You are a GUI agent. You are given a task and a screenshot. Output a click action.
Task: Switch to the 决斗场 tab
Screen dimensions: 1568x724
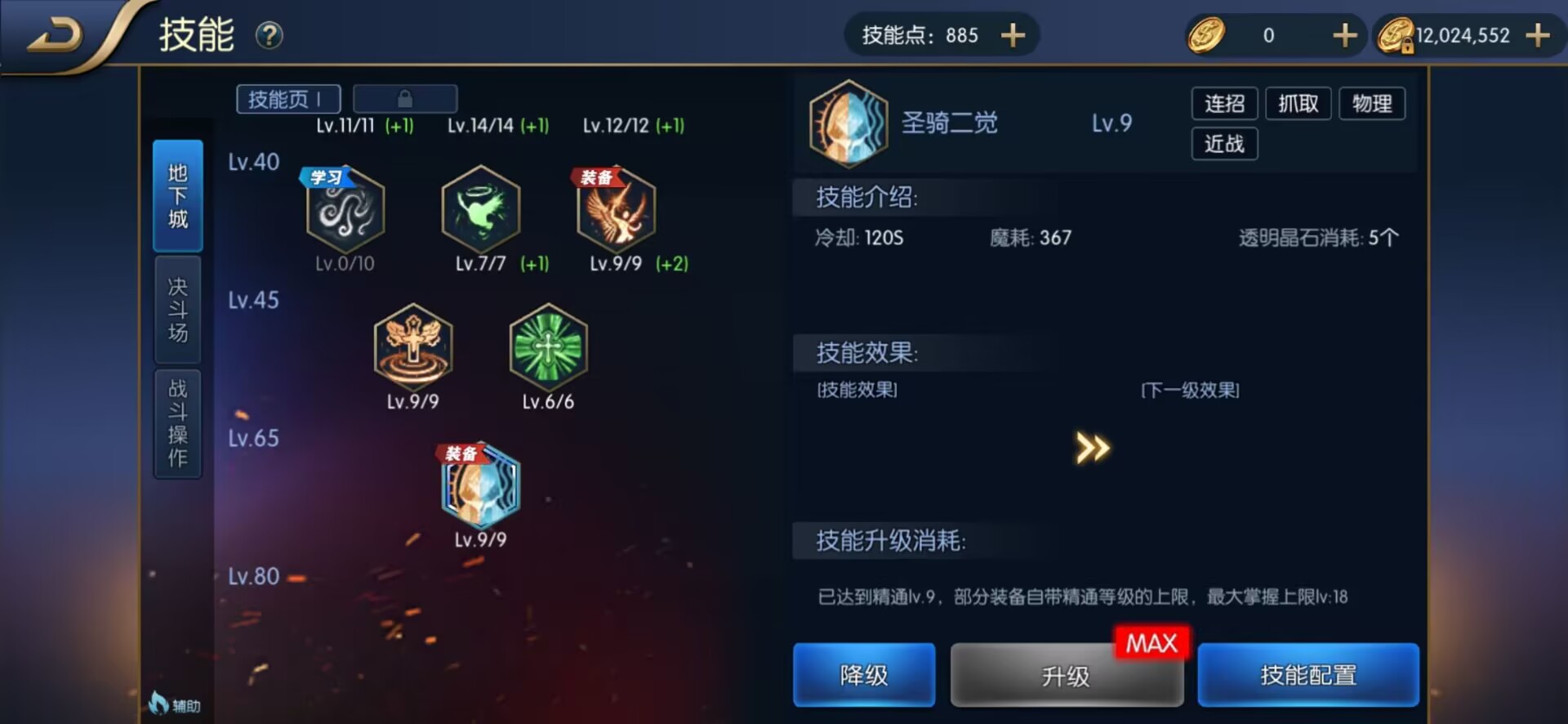178,310
